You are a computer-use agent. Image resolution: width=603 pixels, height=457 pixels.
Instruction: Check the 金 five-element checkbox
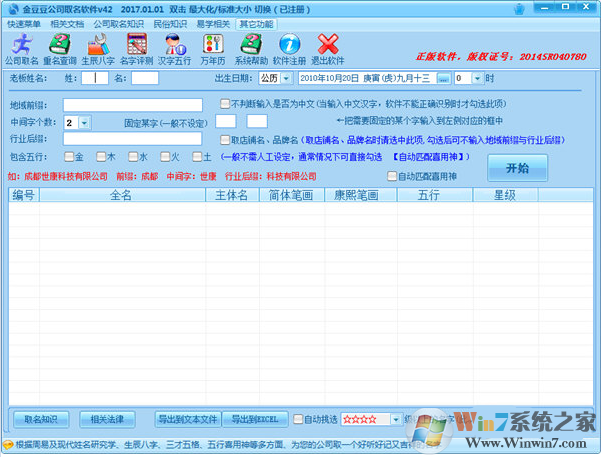coord(68,157)
